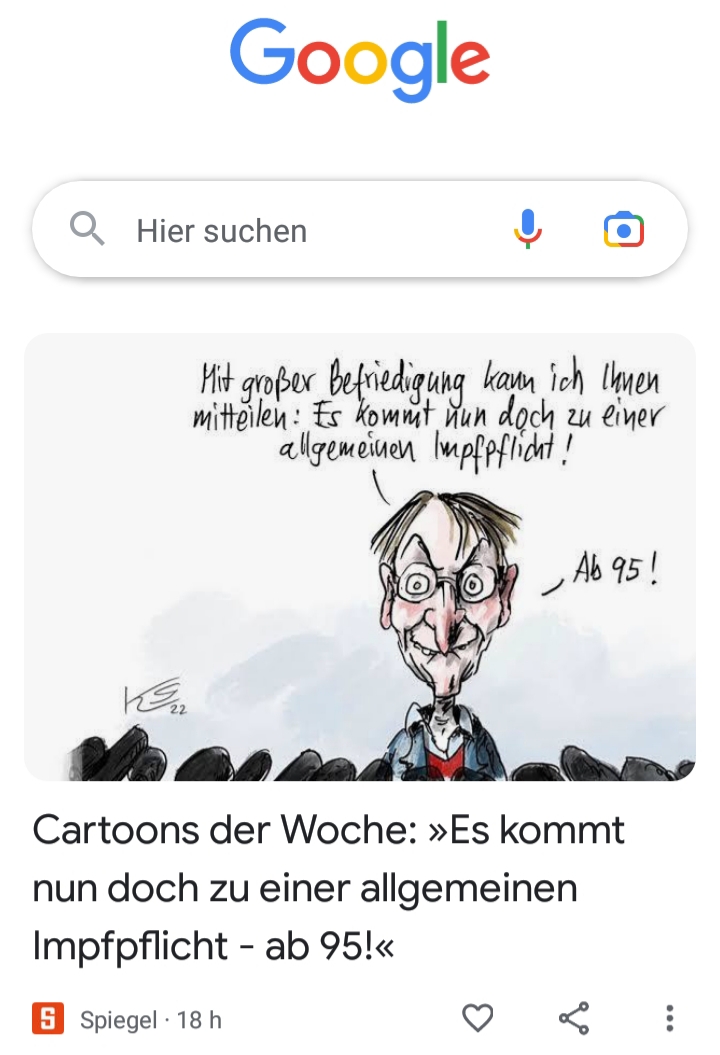This screenshot has width=720, height=1055.
Task: Start voice search with microphone icon
Action: (x=528, y=229)
